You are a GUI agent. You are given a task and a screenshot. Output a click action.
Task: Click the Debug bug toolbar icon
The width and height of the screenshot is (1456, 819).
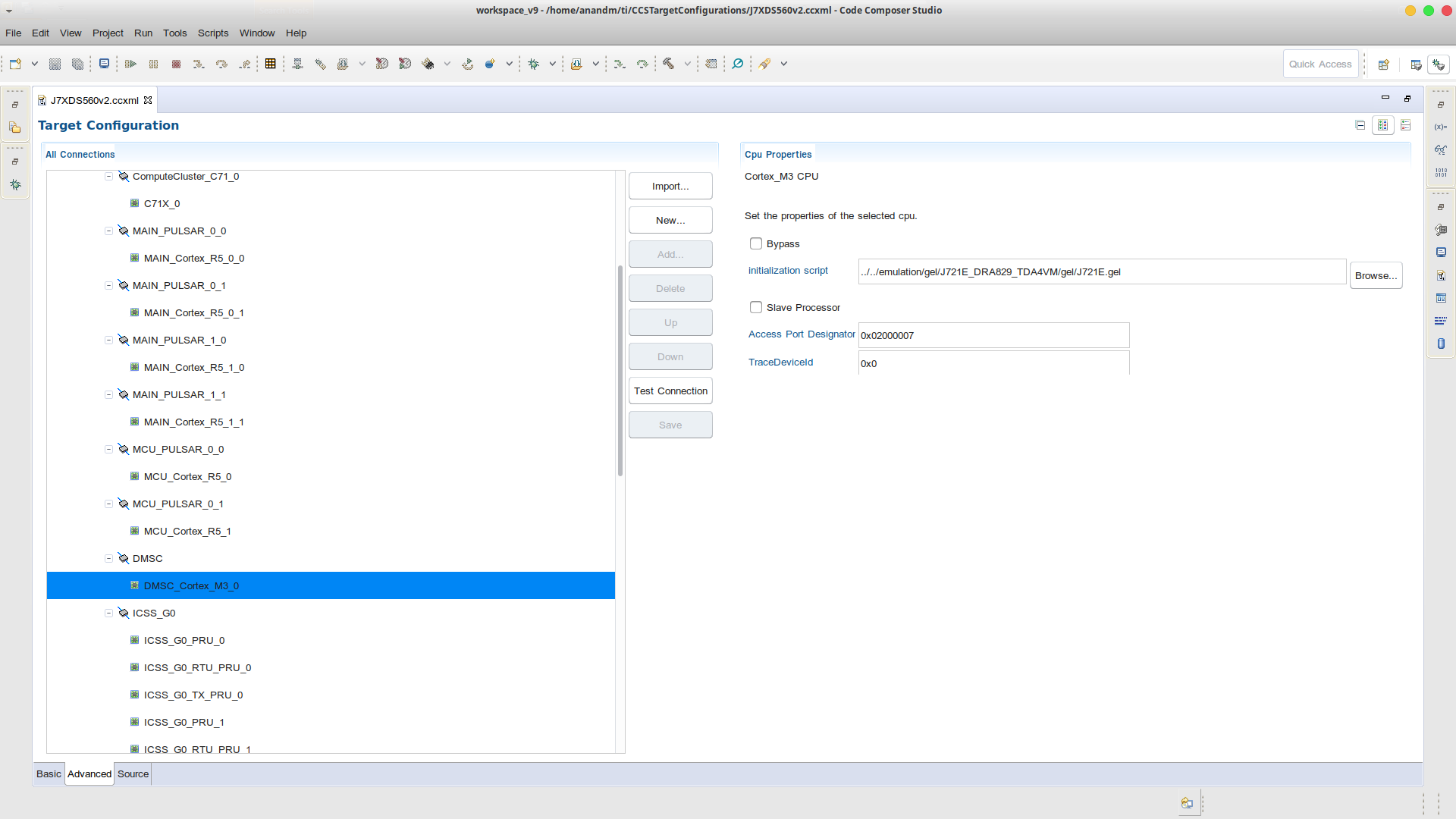(x=533, y=64)
